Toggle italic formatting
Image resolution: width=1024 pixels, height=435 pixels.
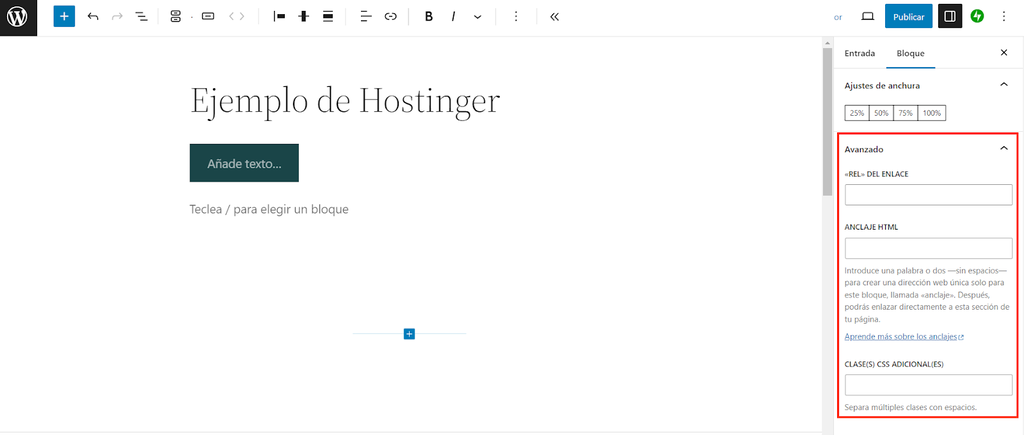tap(453, 16)
